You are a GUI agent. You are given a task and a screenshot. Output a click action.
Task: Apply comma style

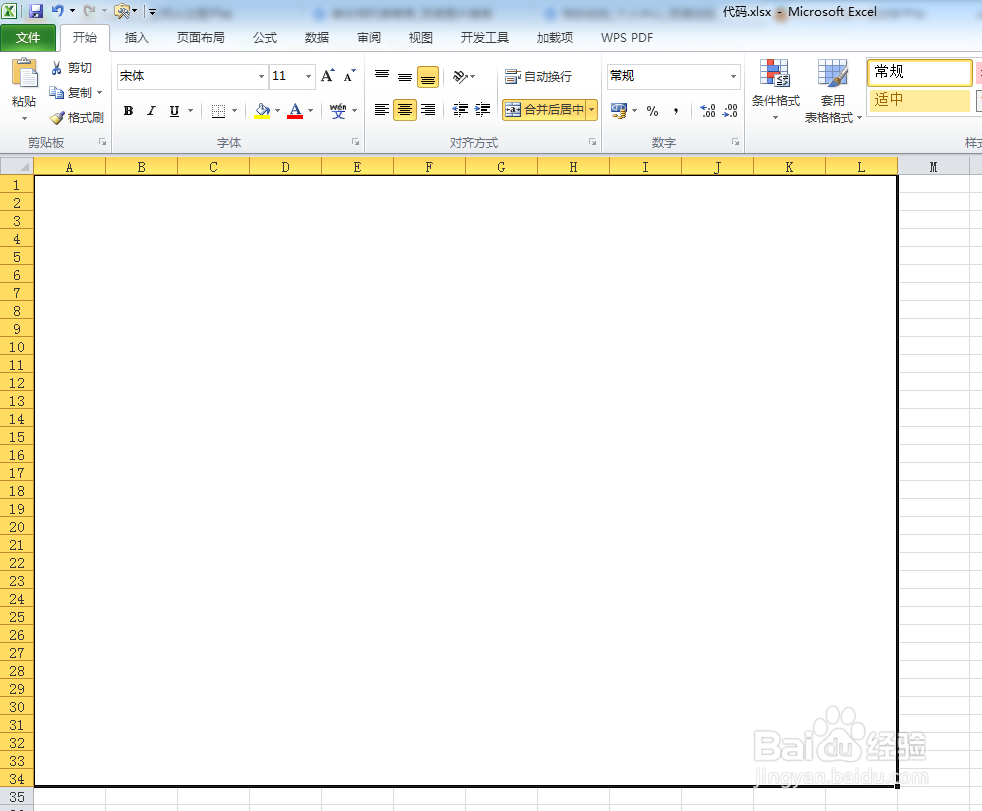pyautogui.click(x=676, y=111)
